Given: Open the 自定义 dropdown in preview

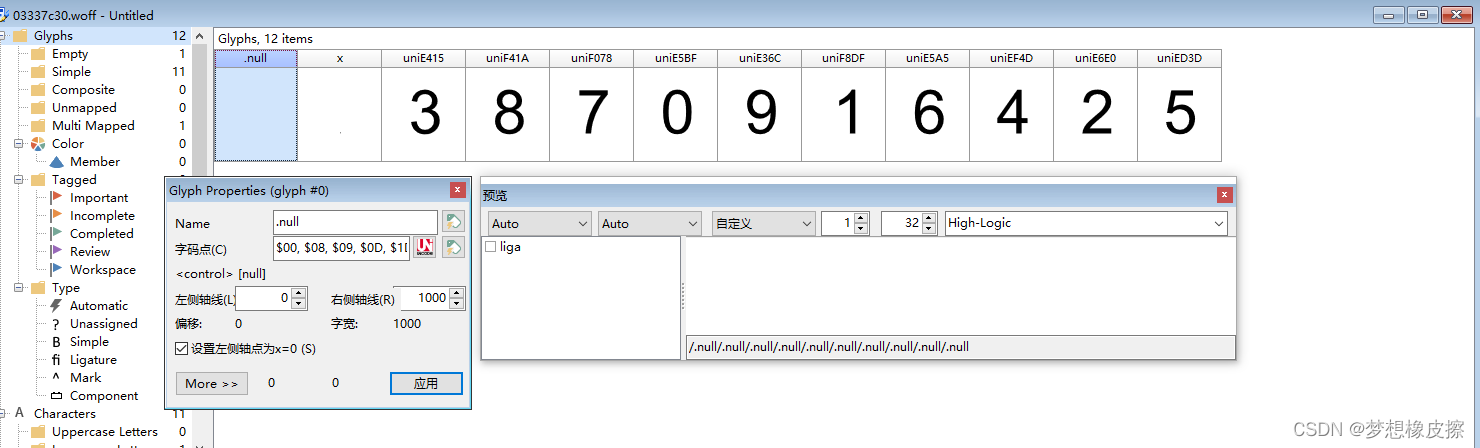Looking at the screenshot, I should [x=764, y=224].
